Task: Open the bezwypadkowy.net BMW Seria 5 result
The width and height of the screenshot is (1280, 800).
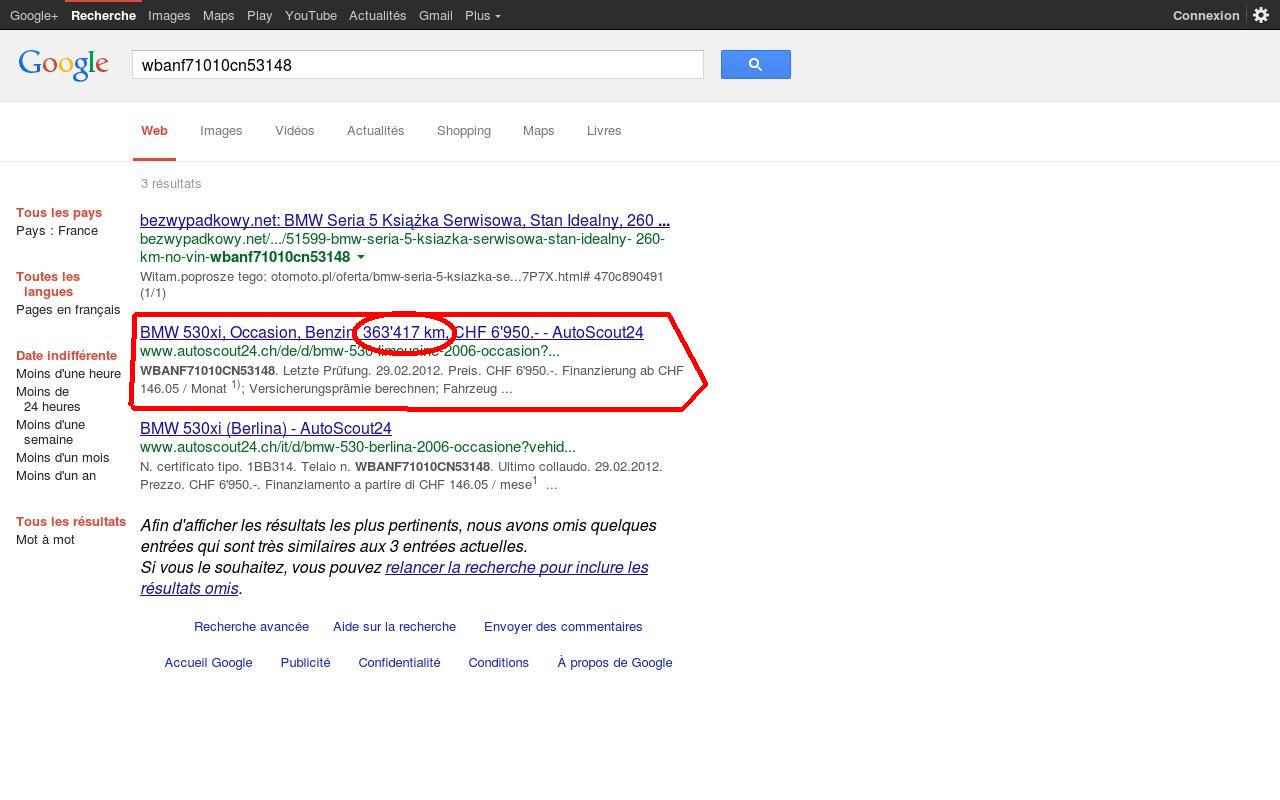Action: pyautogui.click(x=405, y=220)
